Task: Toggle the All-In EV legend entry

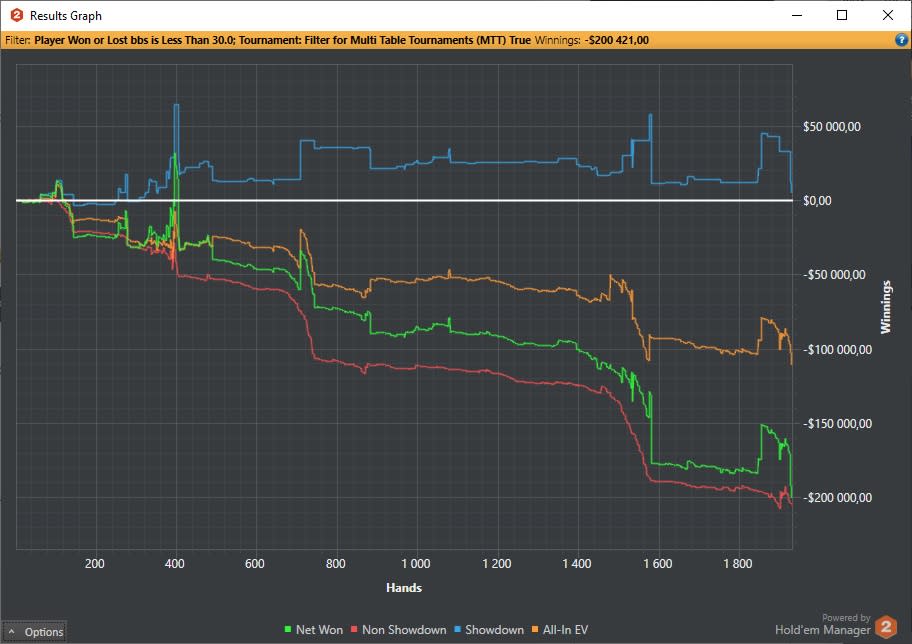Action: (x=560, y=629)
